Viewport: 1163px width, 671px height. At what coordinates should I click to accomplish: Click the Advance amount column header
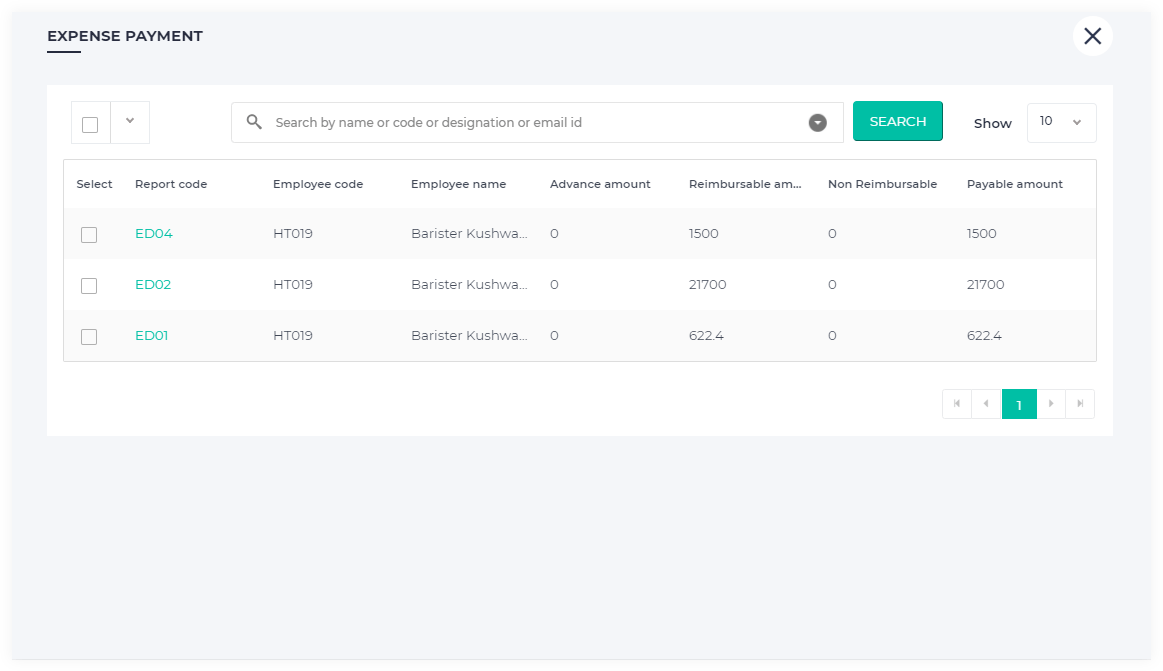point(600,184)
